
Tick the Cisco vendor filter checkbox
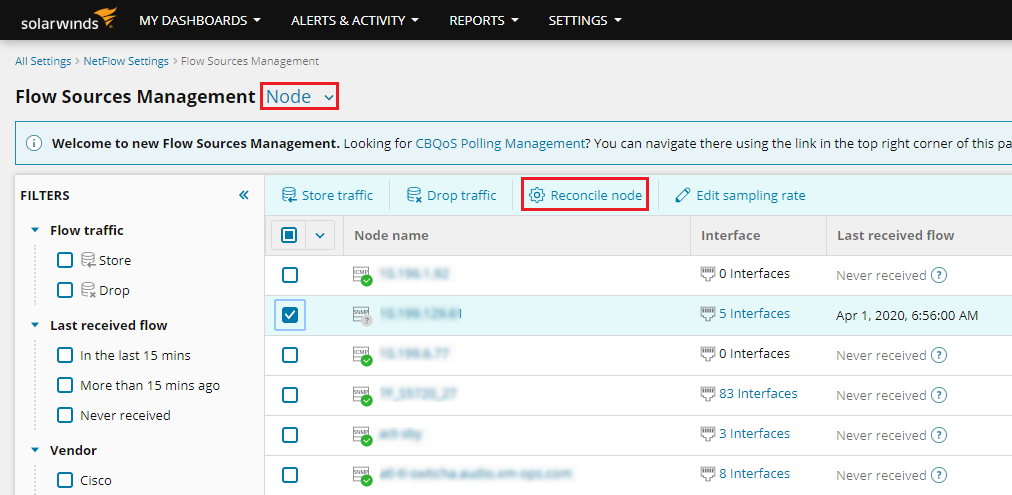pyautogui.click(x=65, y=480)
